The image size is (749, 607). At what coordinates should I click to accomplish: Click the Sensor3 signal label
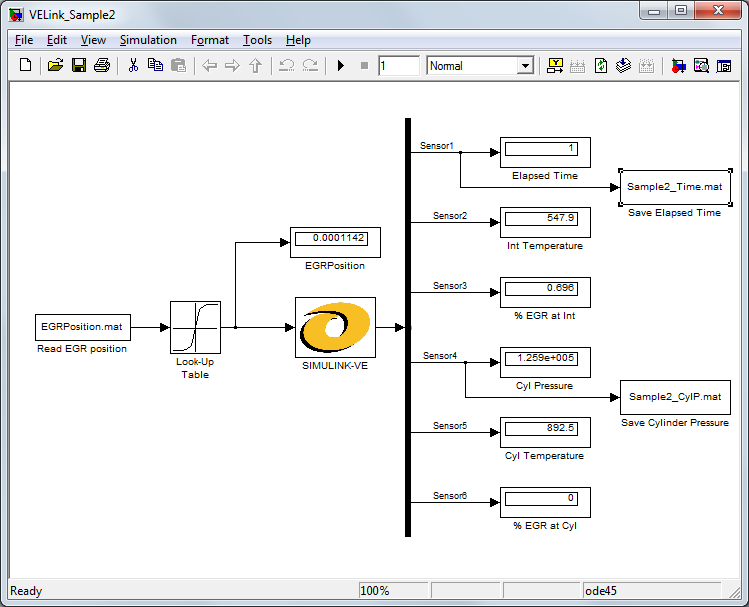450,286
